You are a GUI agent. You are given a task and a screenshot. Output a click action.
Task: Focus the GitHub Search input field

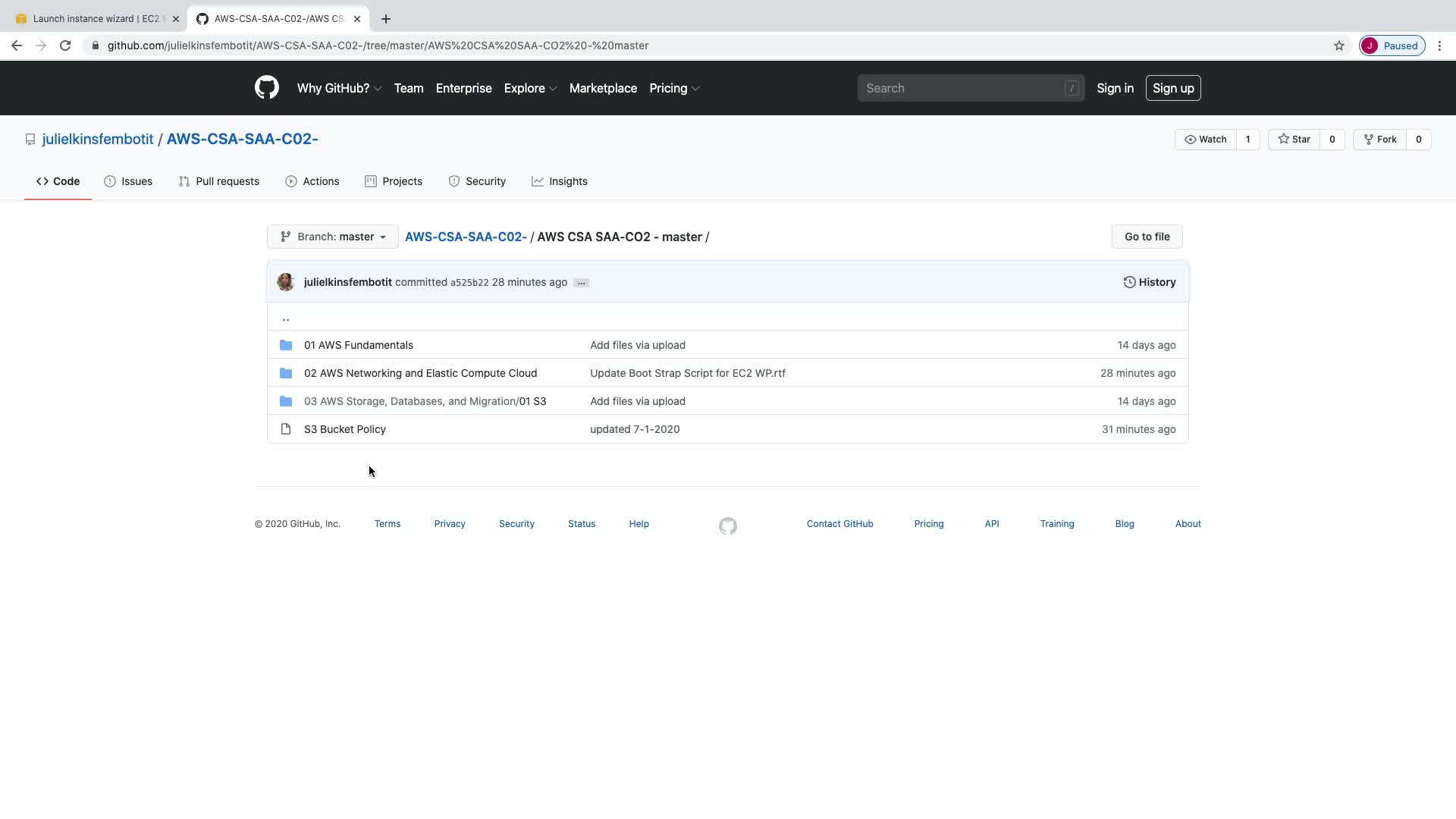tap(963, 88)
